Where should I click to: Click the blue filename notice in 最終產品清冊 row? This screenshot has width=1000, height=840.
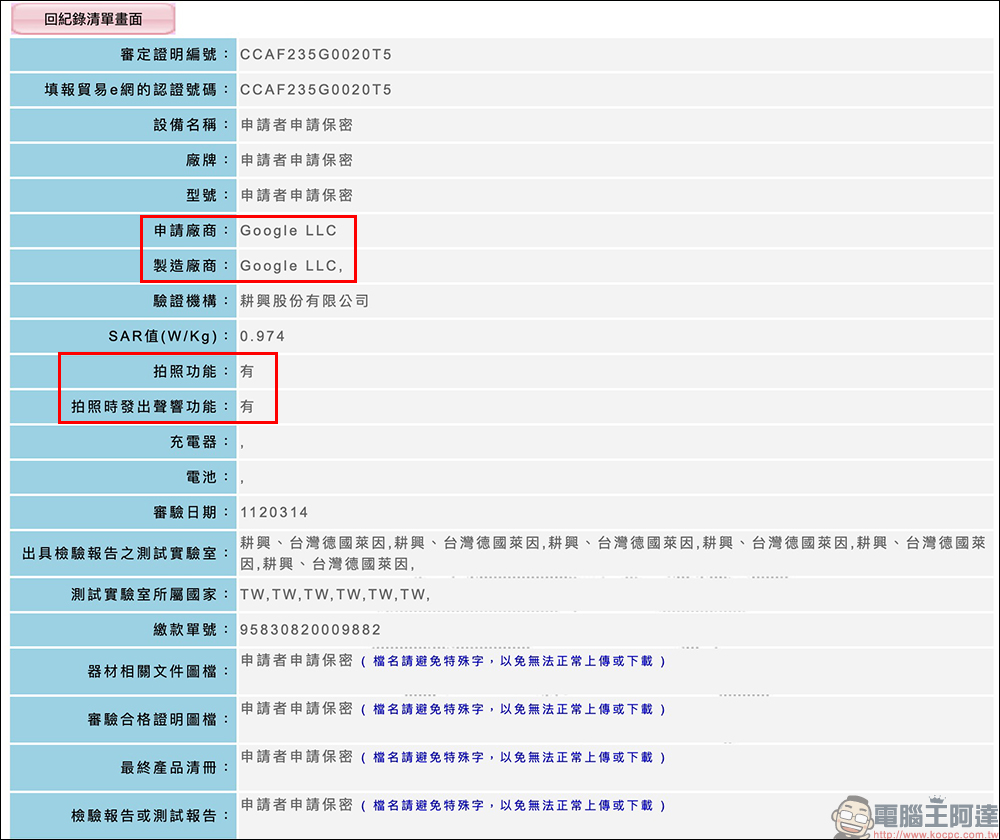tap(513, 758)
